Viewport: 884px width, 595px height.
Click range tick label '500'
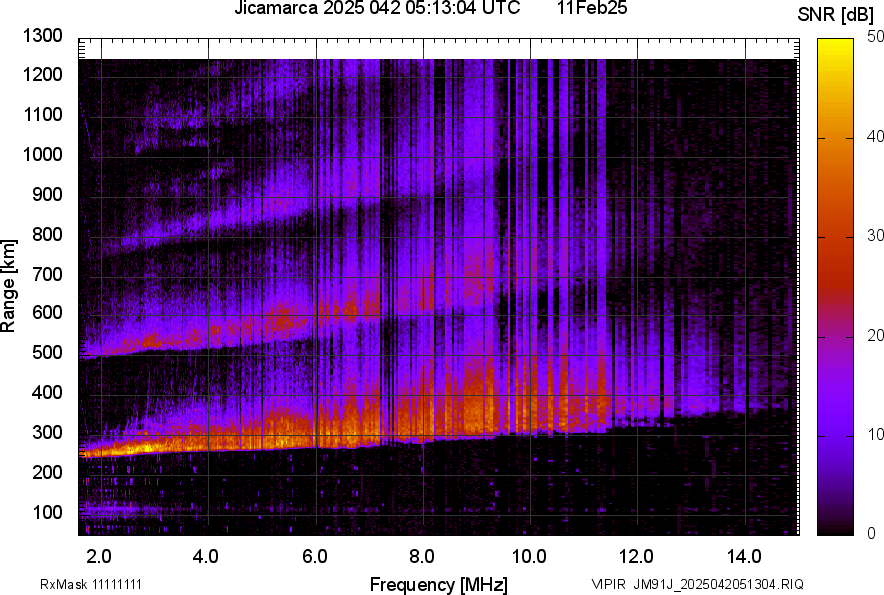47,352
